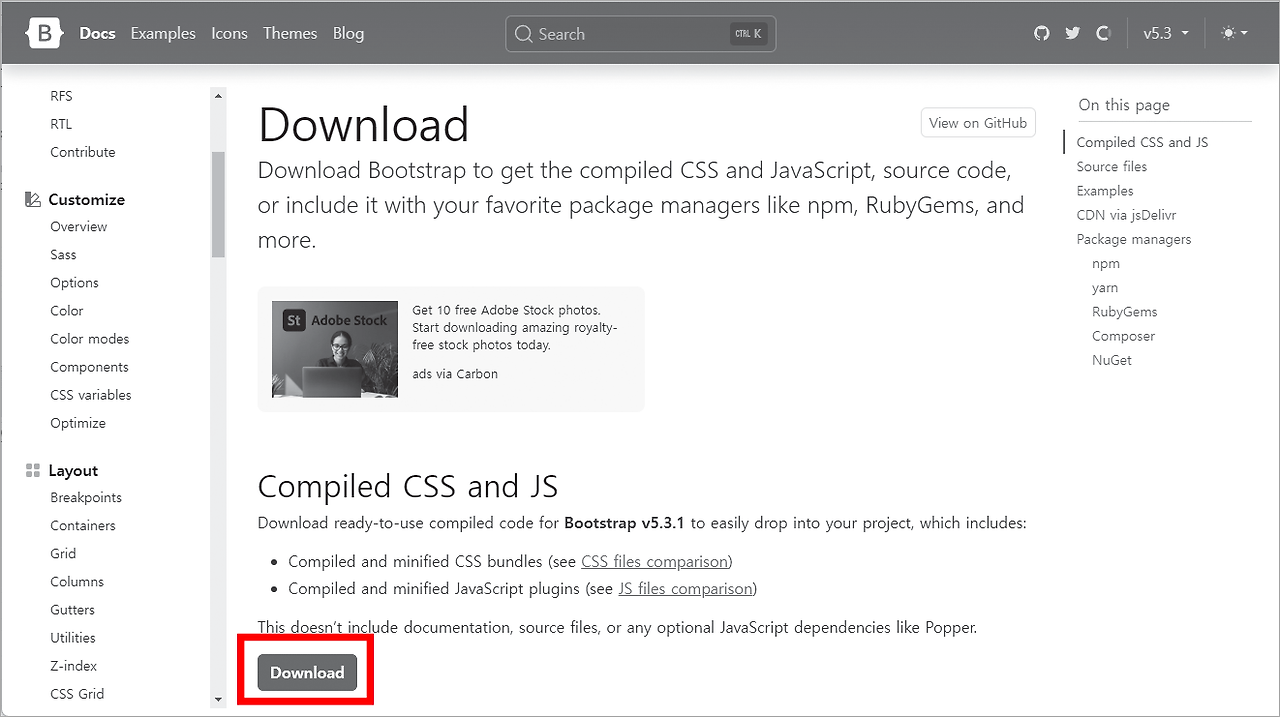Jump to Composer section
Screen dimensions: 1280x717
[1124, 336]
